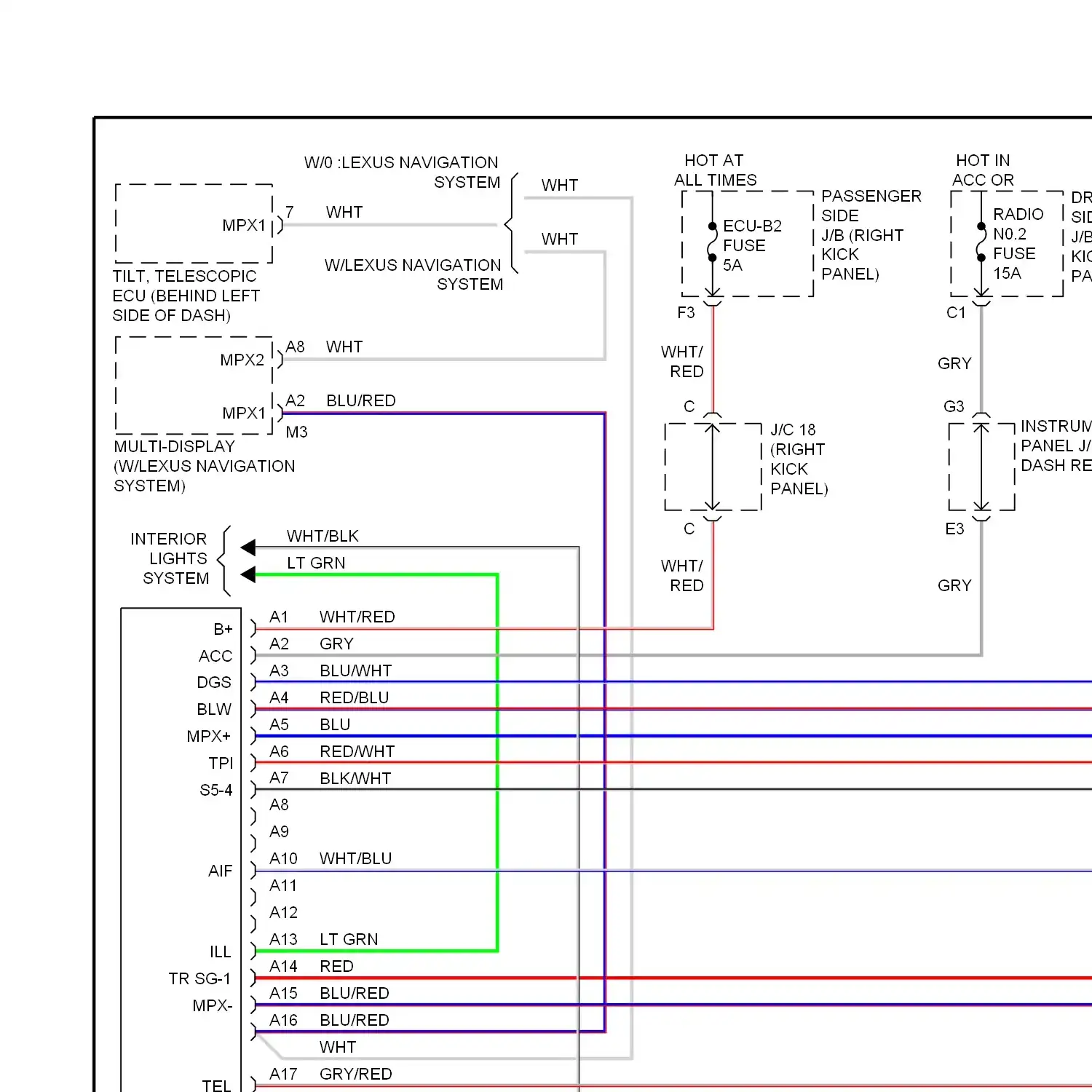1092x1092 pixels.
Task: Click pin label 'A5' on the BLU row
Action: (x=279, y=725)
